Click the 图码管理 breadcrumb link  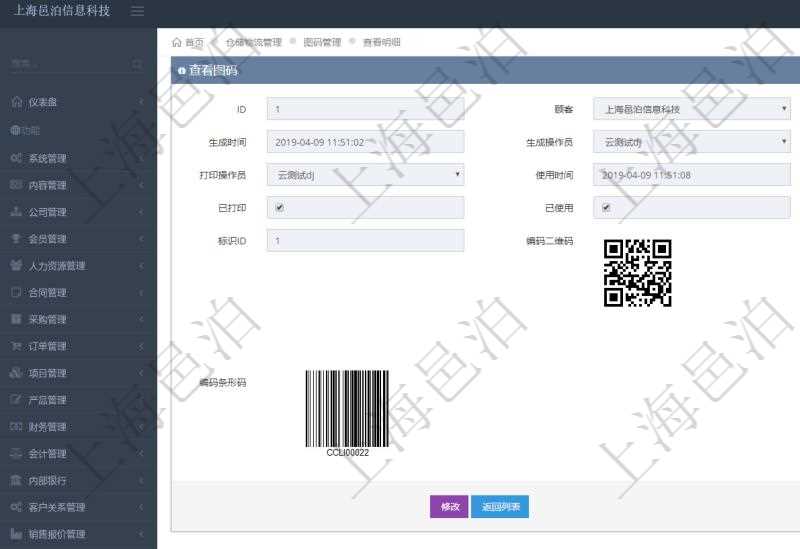click(x=322, y=43)
